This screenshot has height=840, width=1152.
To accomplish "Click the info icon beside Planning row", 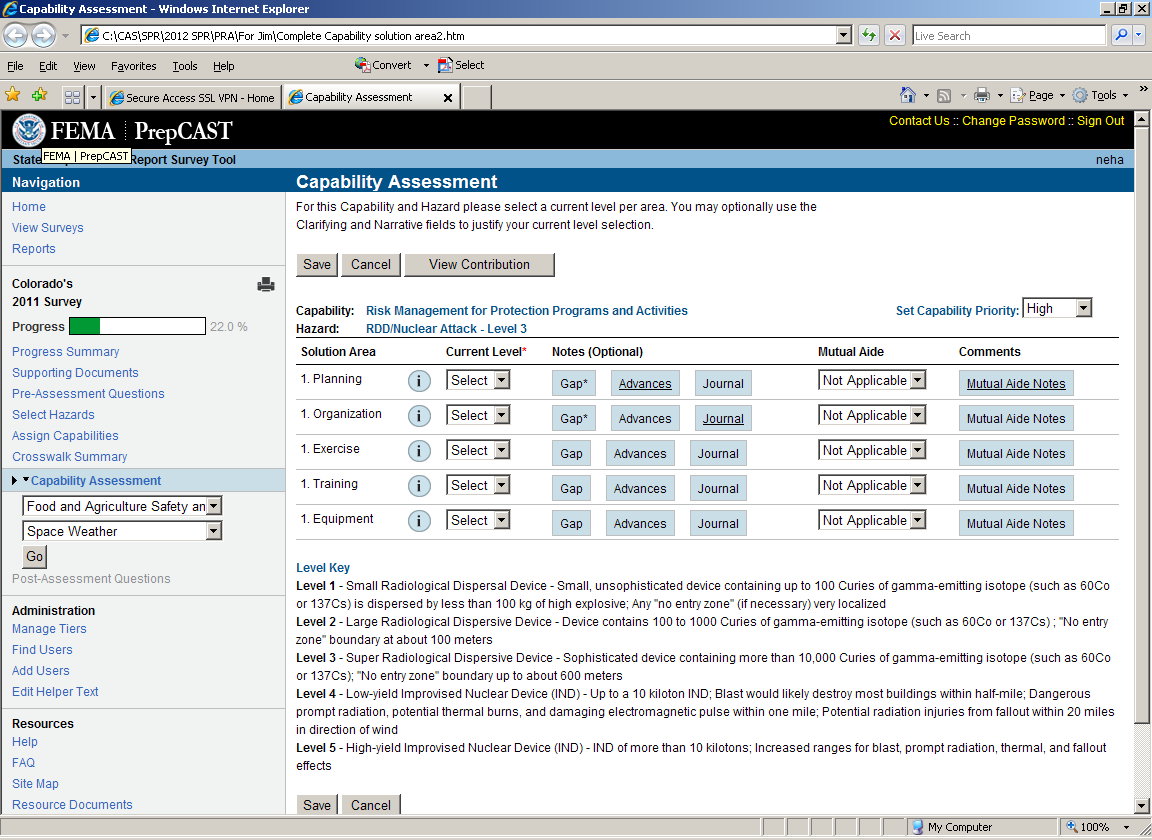I will click(x=419, y=381).
